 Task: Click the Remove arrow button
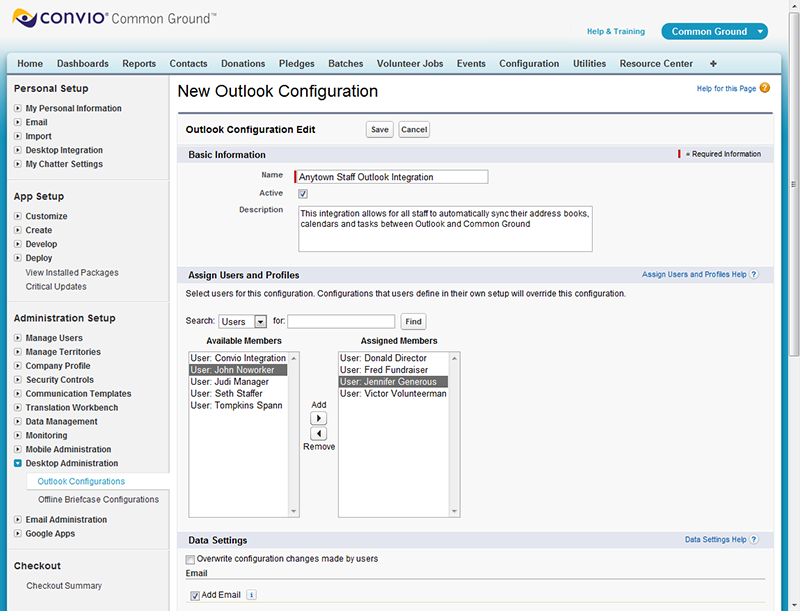pos(319,434)
